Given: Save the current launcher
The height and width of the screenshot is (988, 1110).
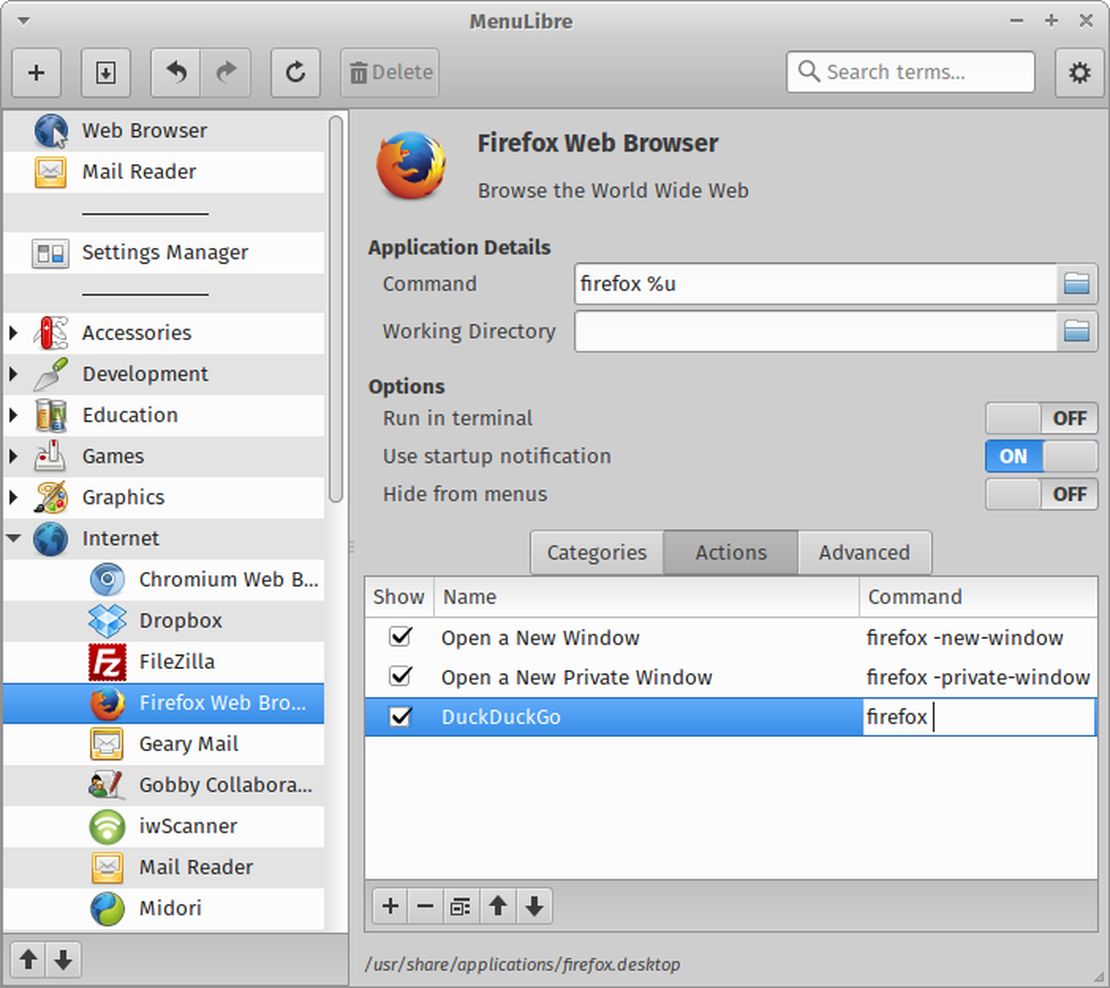Looking at the screenshot, I should tap(106, 72).
